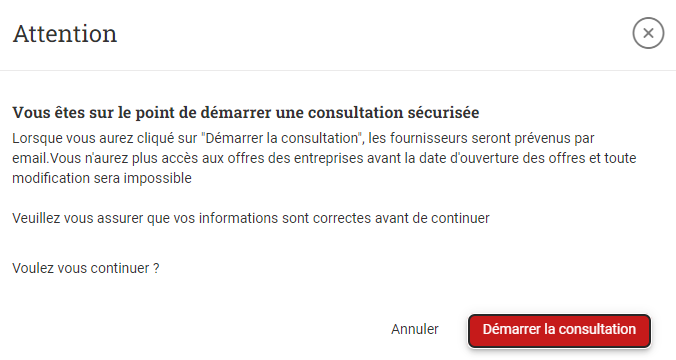This screenshot has width=676, height=360.
Task: Click the "Voulez vous continuer ?" question
Action: click(x=86, y=268)
